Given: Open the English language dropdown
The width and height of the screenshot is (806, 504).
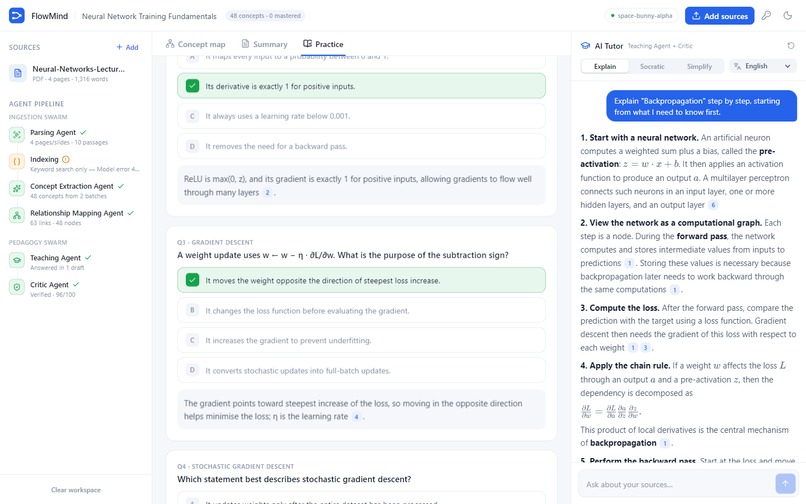Looking at the screenshot, I should 762,66.
